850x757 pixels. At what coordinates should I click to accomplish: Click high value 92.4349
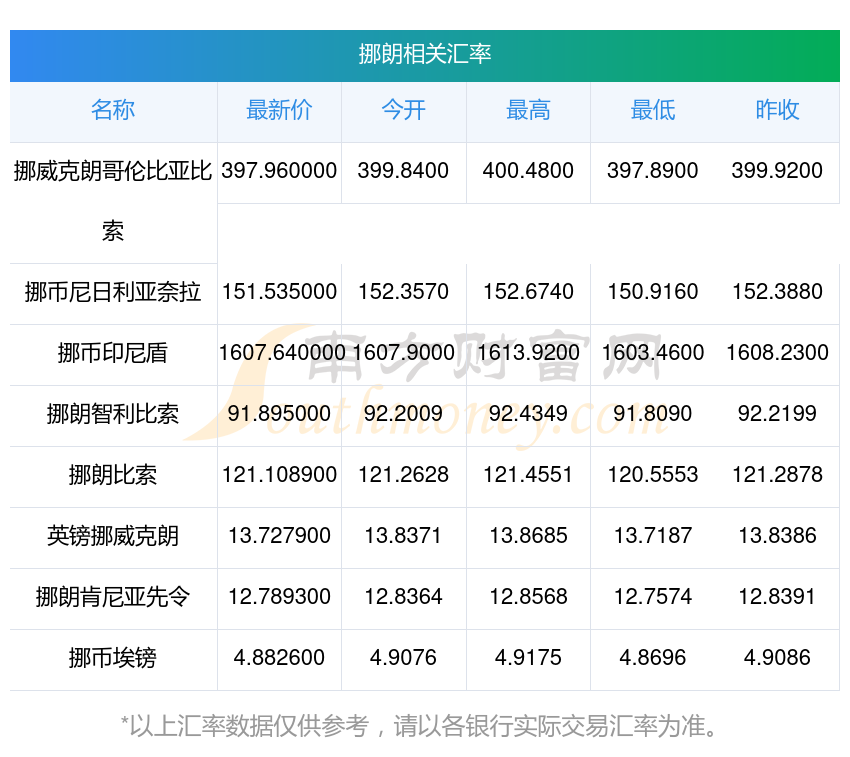coord(528,414)
